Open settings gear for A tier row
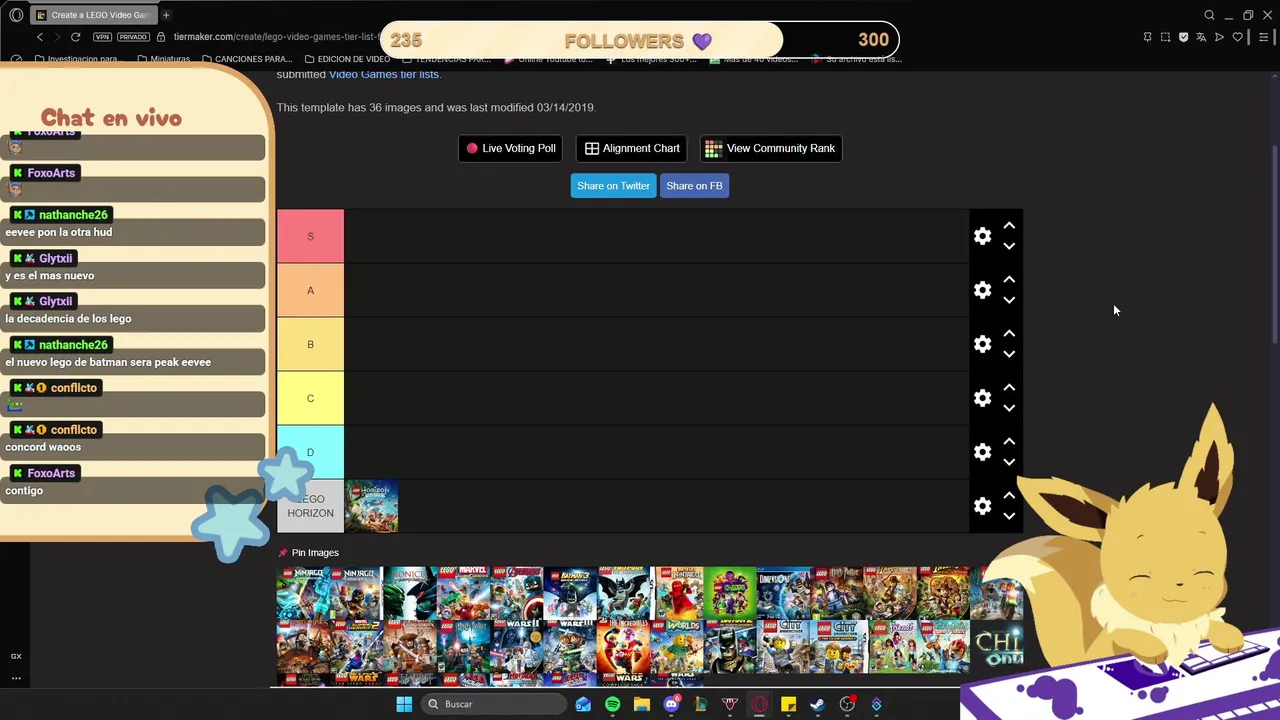This screenshot has height=720, width=1280. (x=982, y=290)
